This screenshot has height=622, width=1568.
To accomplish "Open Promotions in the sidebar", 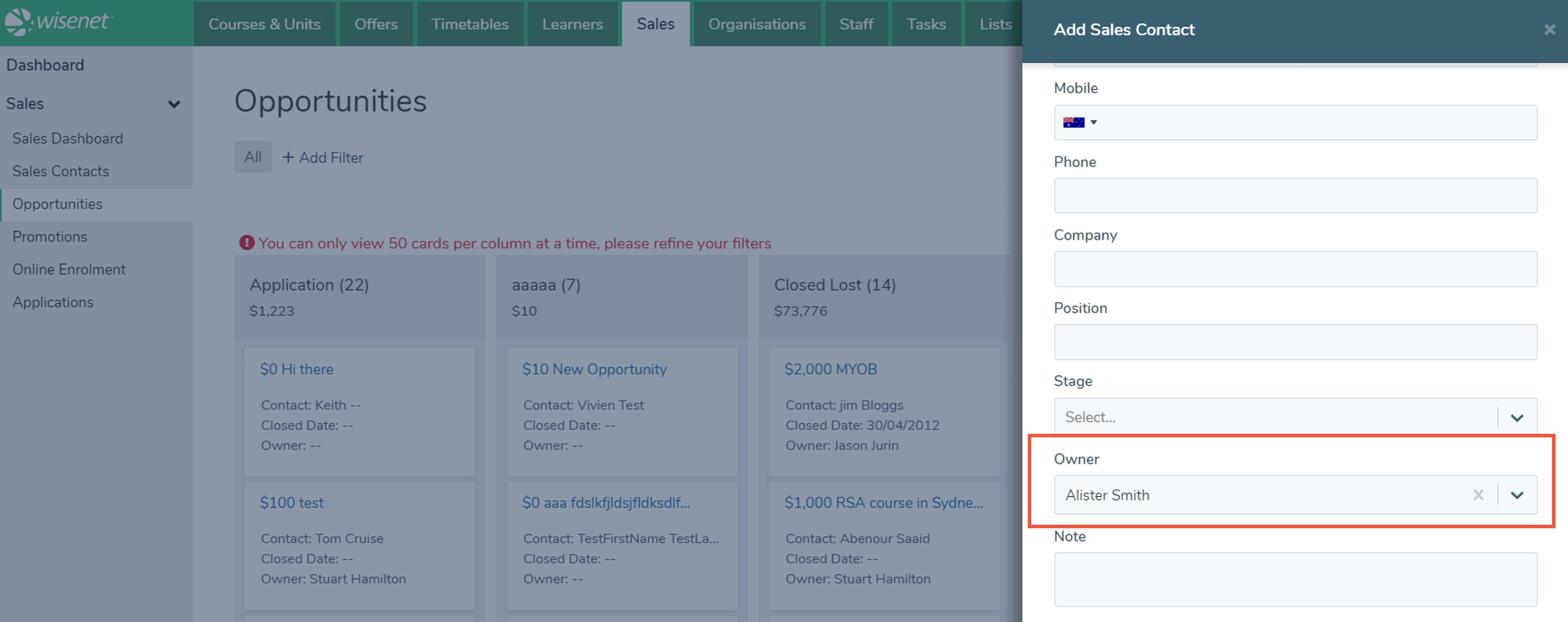I will pos(50,237).
